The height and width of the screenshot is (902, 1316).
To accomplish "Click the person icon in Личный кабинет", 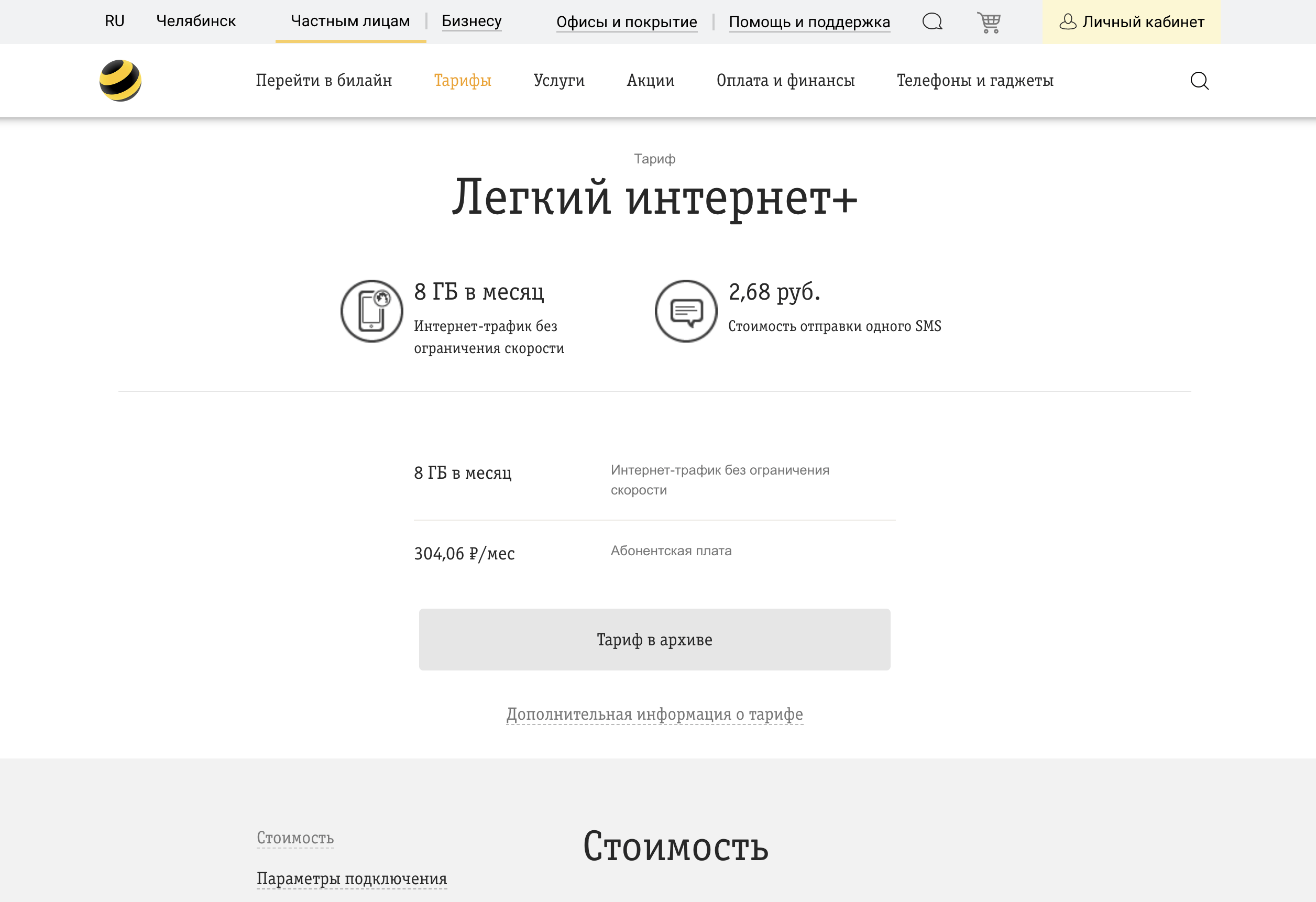I will pyautogui.click(x=1068, y=22).
